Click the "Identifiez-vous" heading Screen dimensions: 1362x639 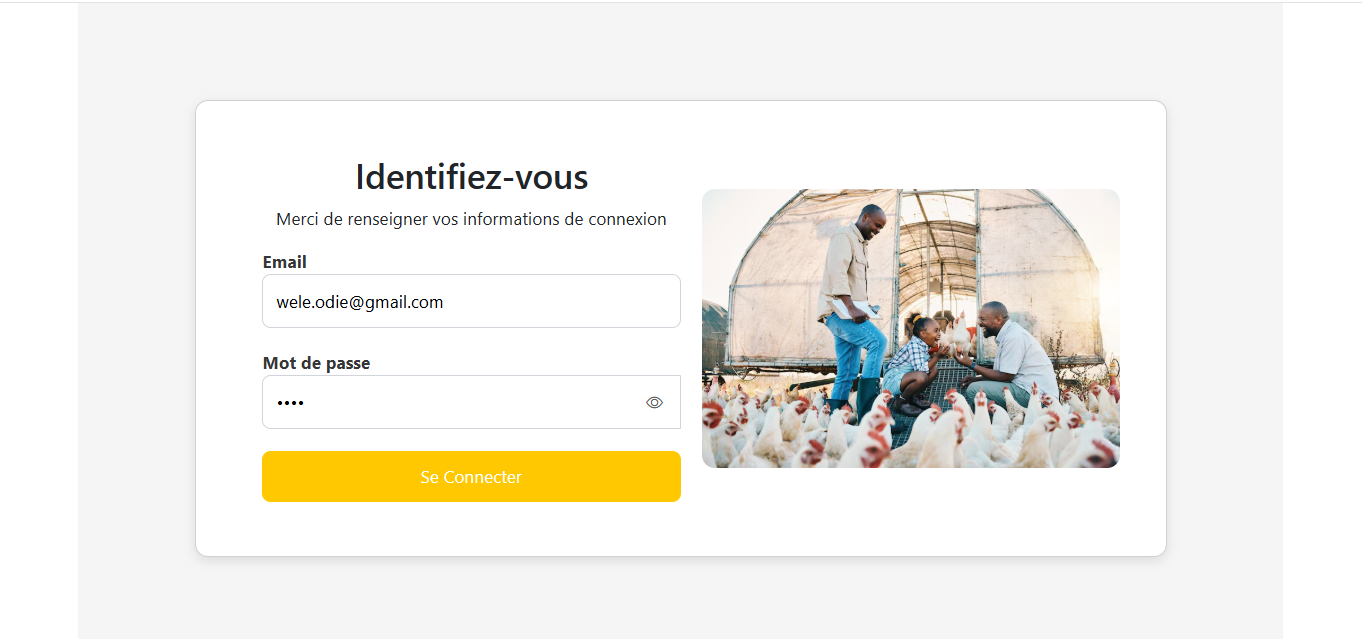tap(471, 177)
